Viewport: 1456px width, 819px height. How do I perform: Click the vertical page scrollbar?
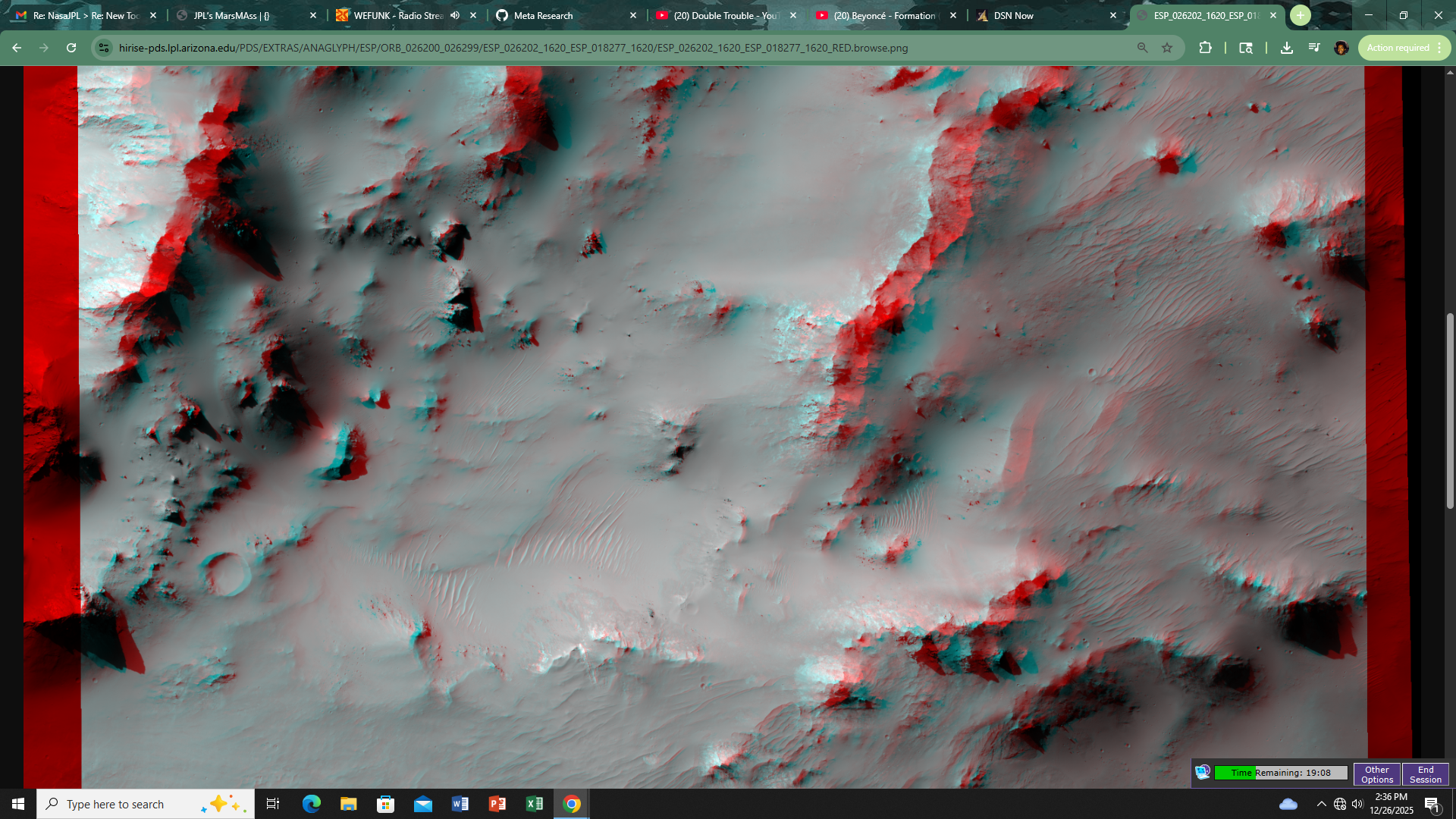point(1450,409)
